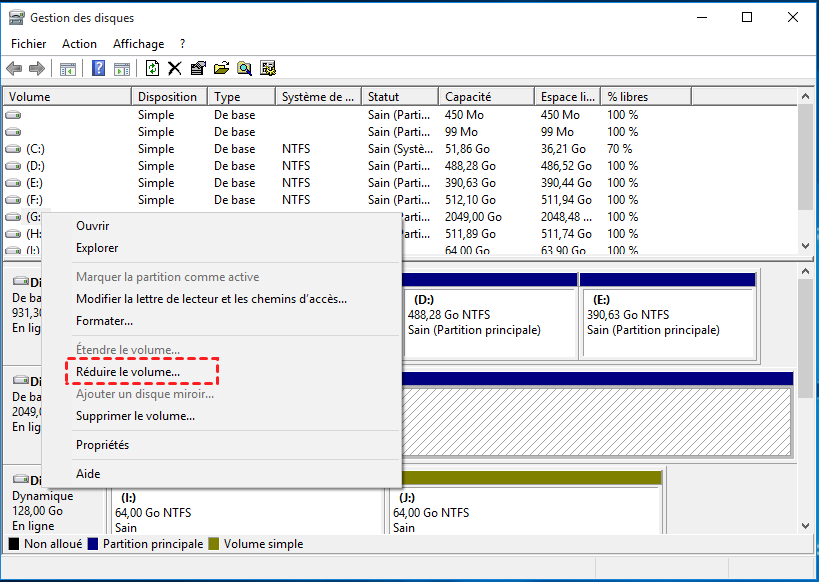
Task: Click the open folder toolbar icon
Action: pyautogui.click(x=221, y=68)
